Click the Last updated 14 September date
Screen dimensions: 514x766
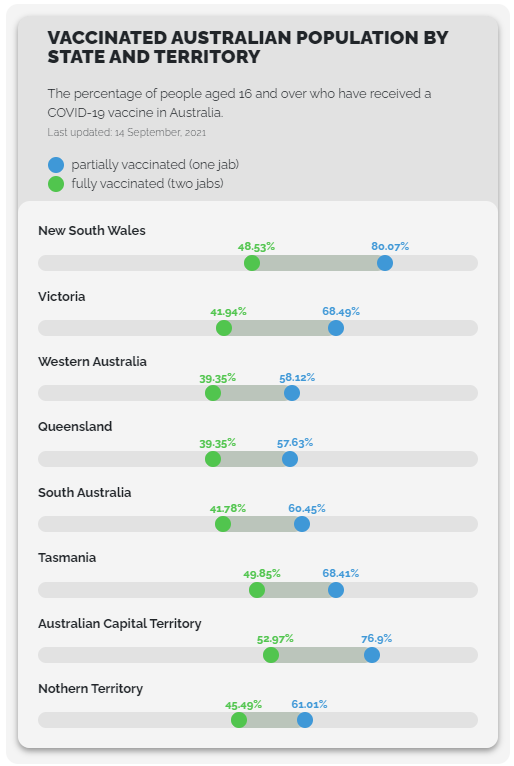tap(127, 132)
